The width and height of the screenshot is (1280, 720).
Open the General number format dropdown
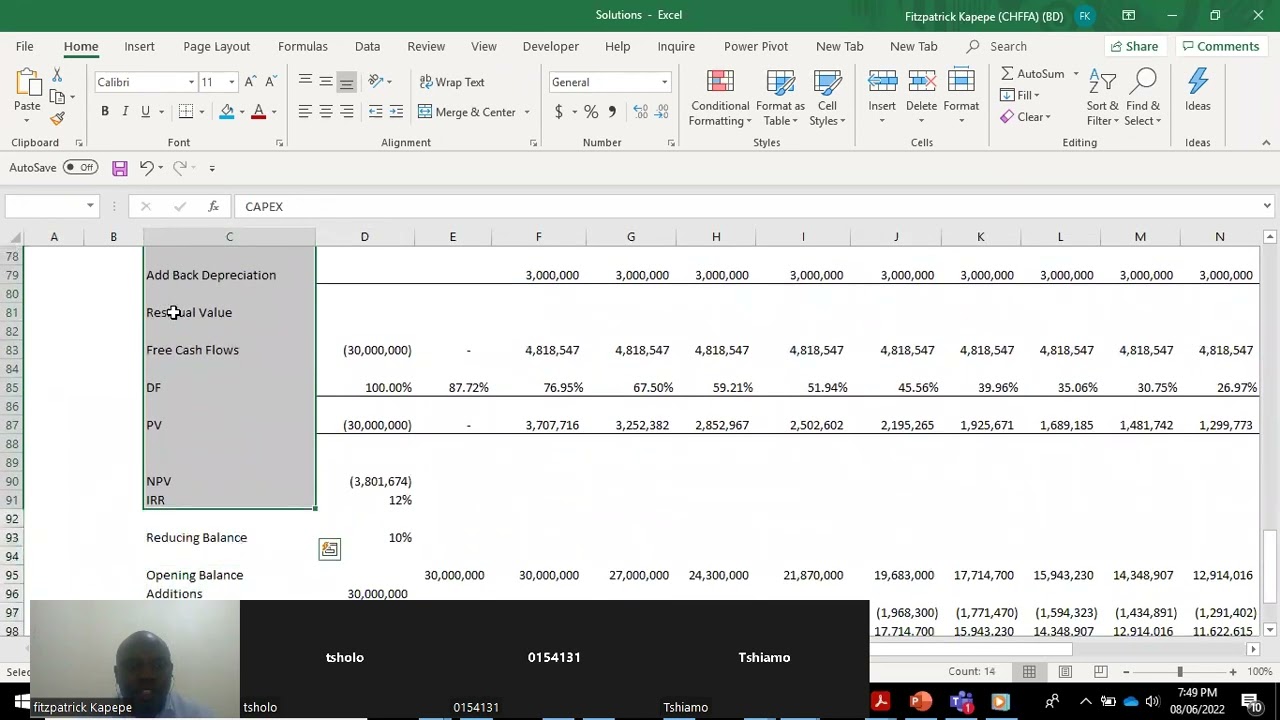(664, 82)
